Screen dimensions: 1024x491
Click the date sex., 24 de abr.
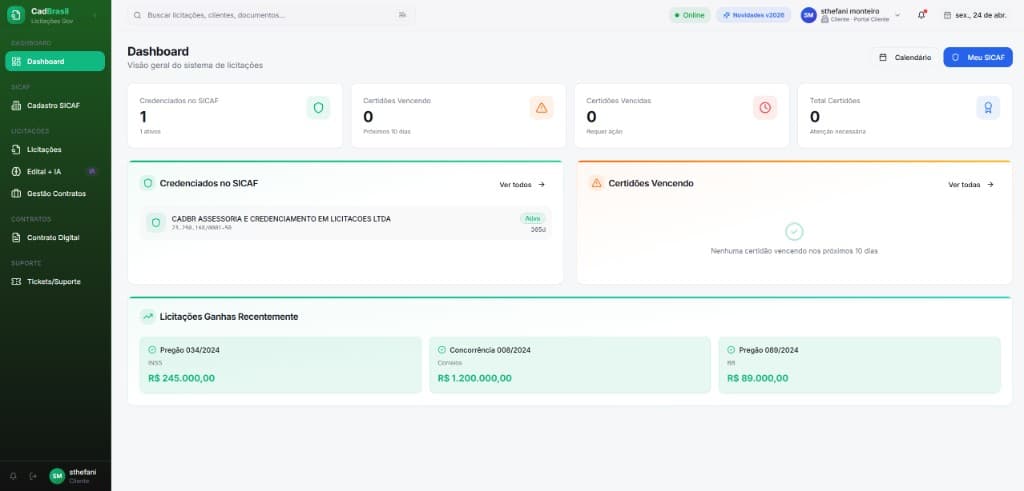980,15
